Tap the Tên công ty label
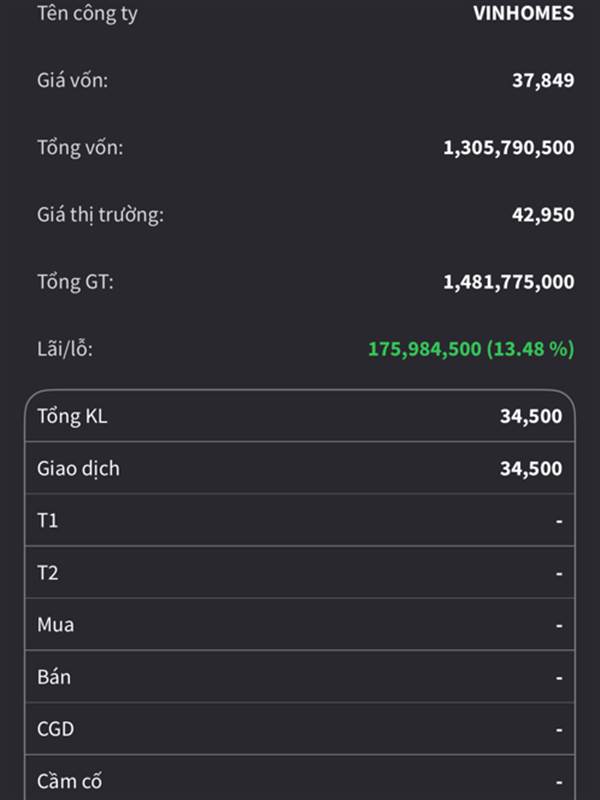This screenshot has width=600, height=800. (x=87, y=14)
